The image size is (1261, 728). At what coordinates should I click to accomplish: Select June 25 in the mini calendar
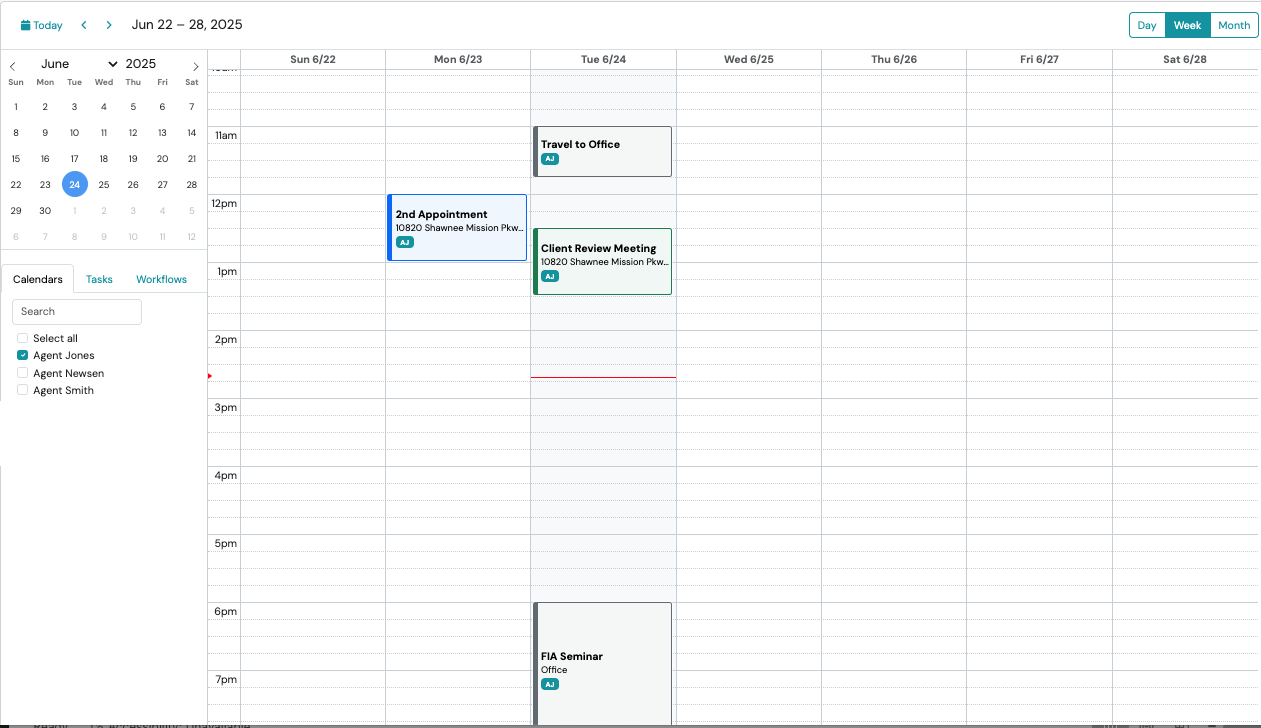click(x=103, y=184)
